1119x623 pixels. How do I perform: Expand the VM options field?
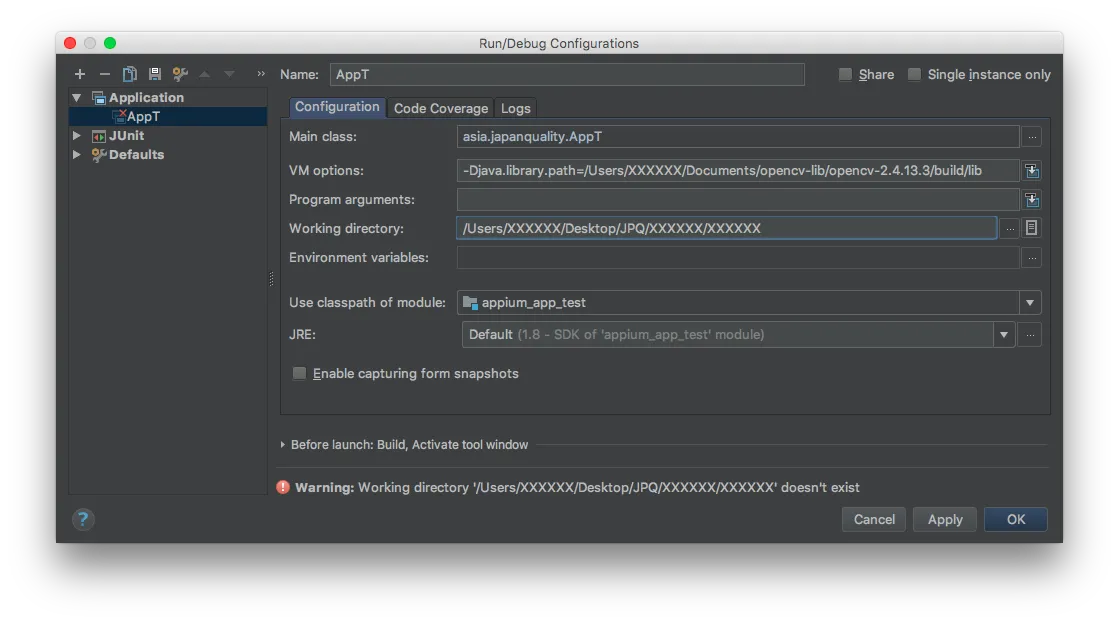(1031, 170)
